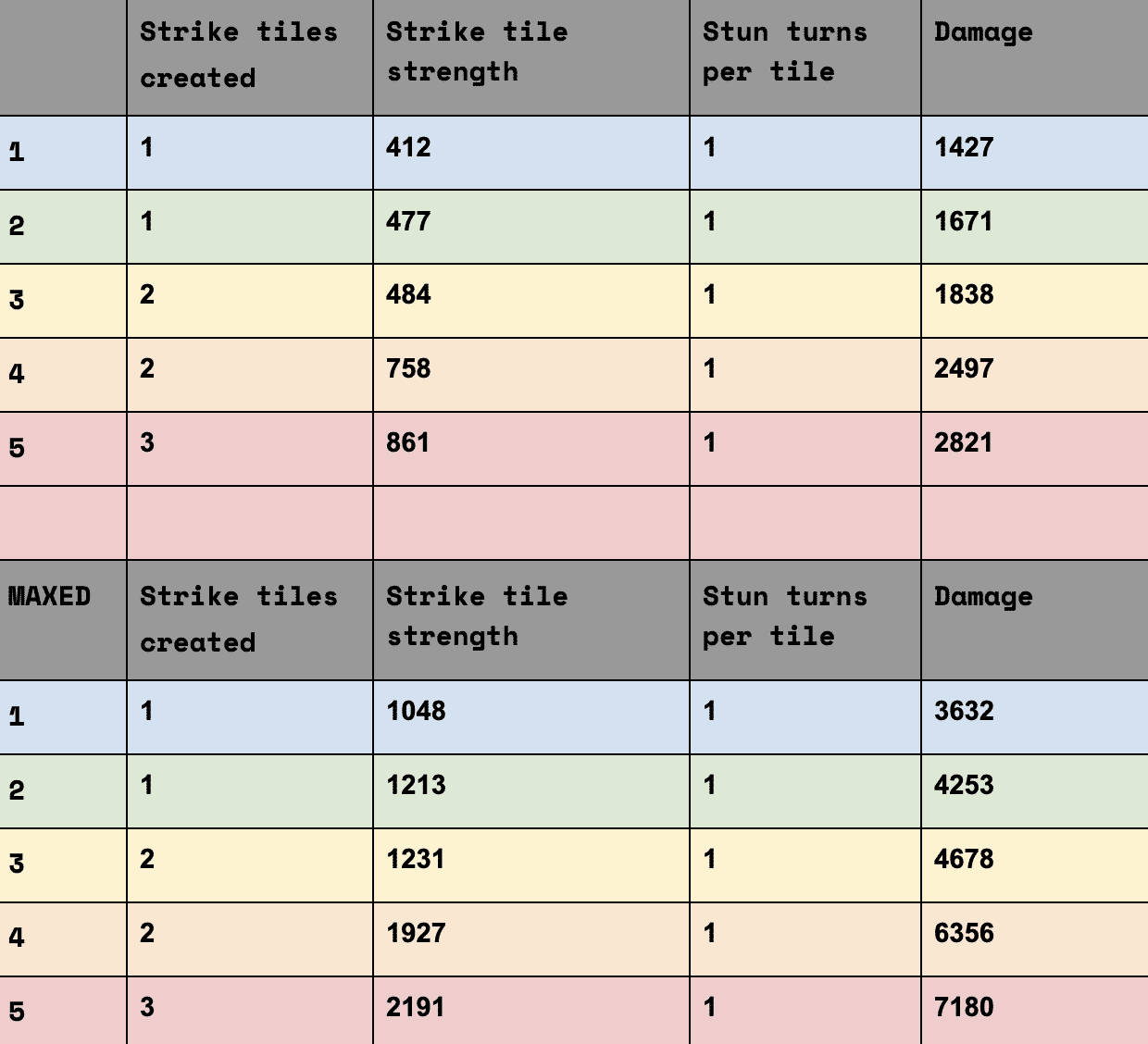Select the MAXED header cell
Screen dimensions: 1148x1044
(63, 620)
